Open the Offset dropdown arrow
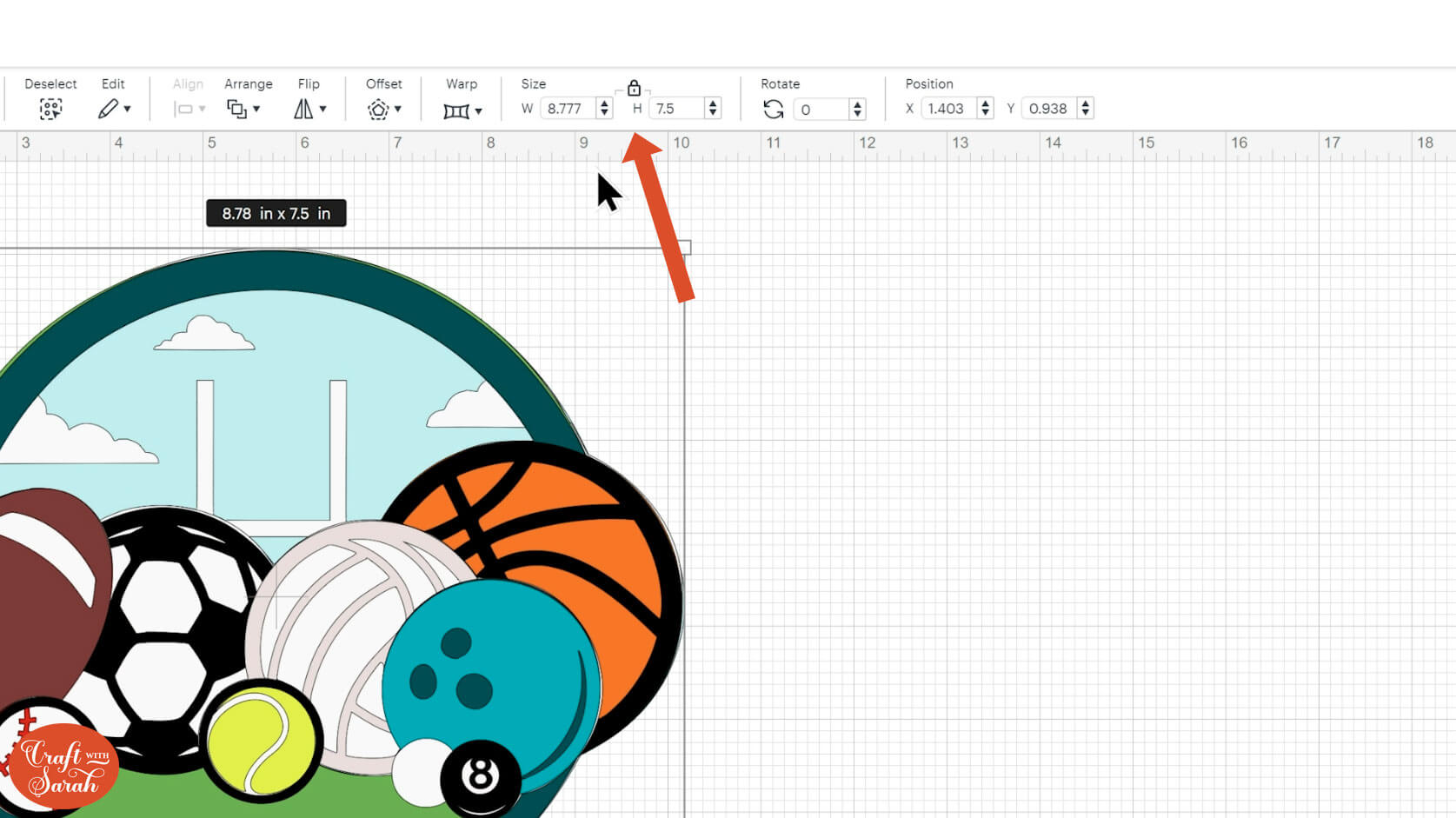The image size is (1456, 818). tap(396, 111)
